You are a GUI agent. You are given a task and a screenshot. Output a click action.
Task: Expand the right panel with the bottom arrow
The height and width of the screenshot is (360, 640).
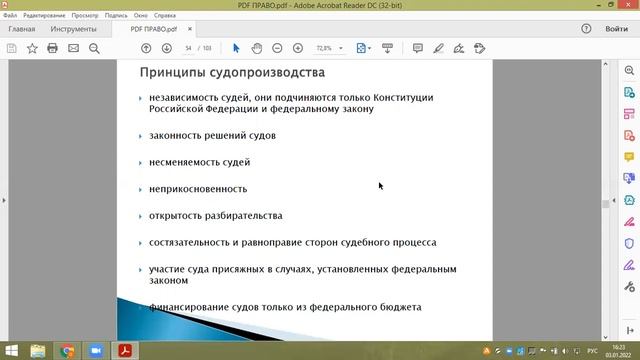[x=629, y=330]
